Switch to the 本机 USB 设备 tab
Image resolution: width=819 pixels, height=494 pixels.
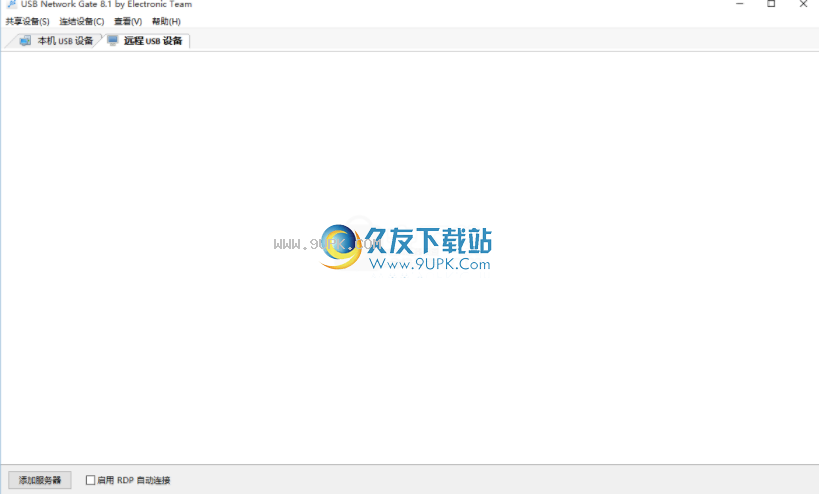[56, 41]
